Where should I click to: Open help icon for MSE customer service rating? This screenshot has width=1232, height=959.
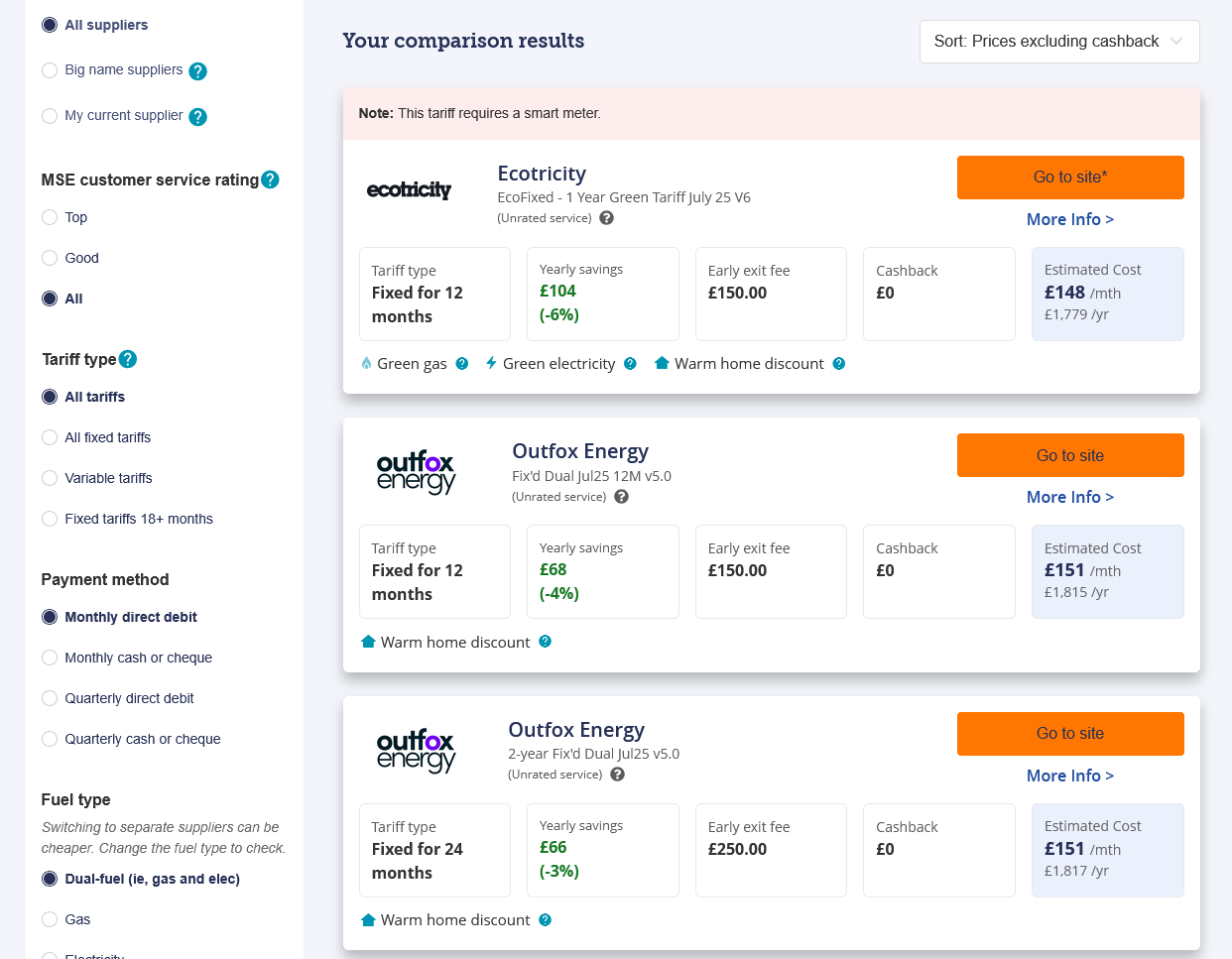270,180
